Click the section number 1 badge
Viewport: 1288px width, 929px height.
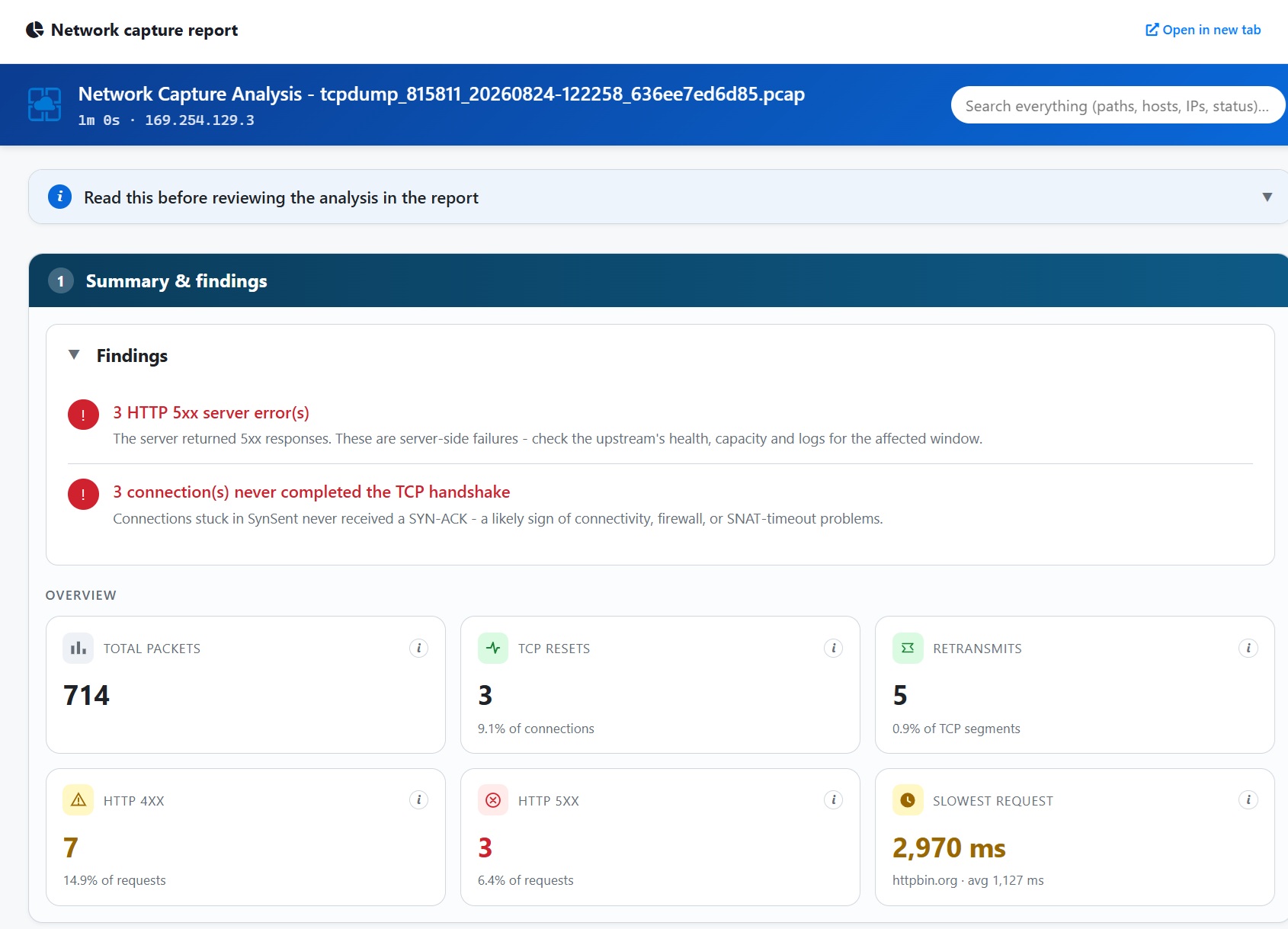pyautogui.click(x=61, y=280)
